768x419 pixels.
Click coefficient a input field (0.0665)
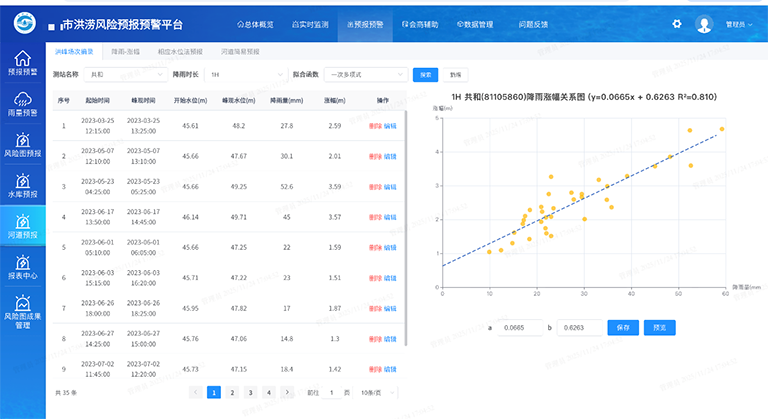[520, 327]
